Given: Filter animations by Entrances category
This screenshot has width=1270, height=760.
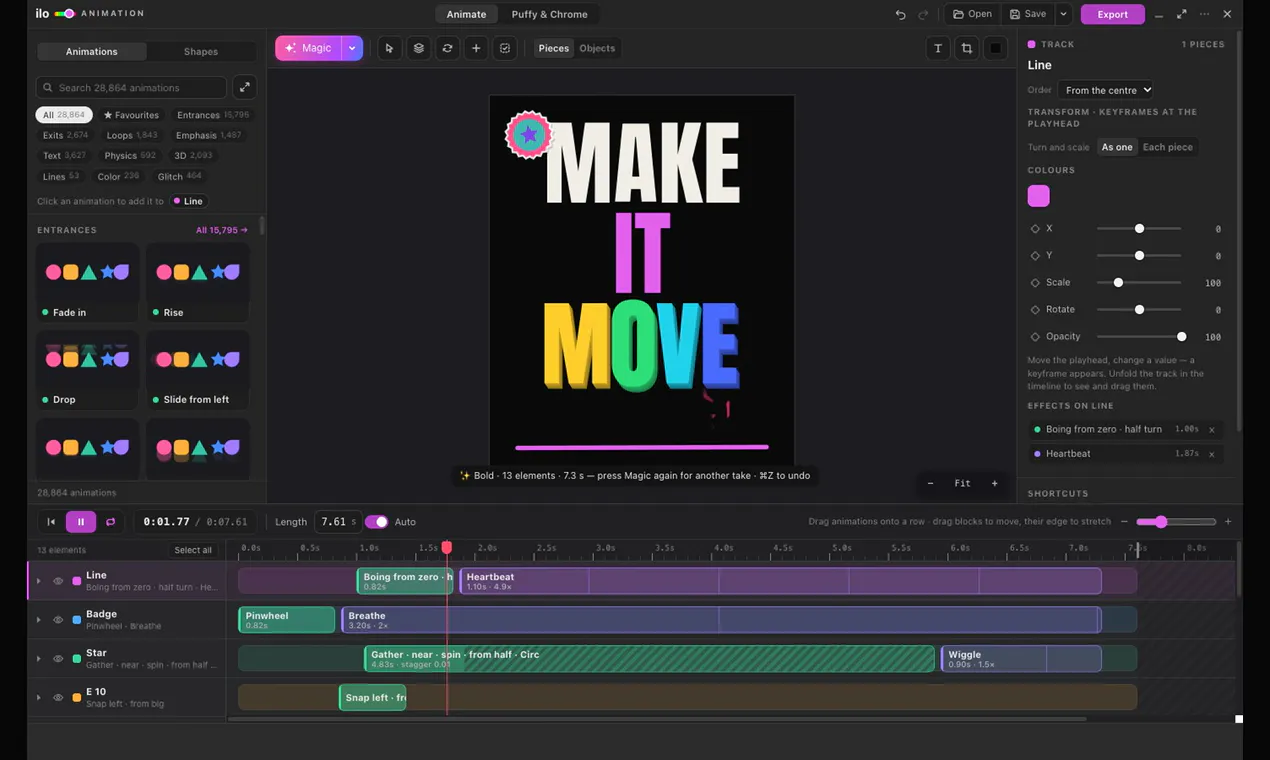Looking at the screenshot, I should click(x=213, y=115).
